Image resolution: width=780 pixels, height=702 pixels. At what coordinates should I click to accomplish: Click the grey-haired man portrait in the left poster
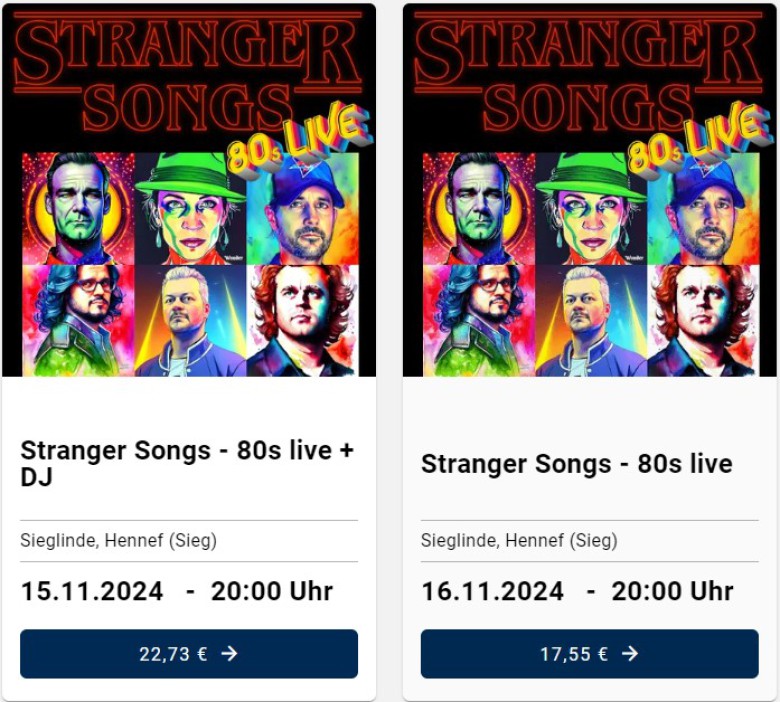[190, 320]
